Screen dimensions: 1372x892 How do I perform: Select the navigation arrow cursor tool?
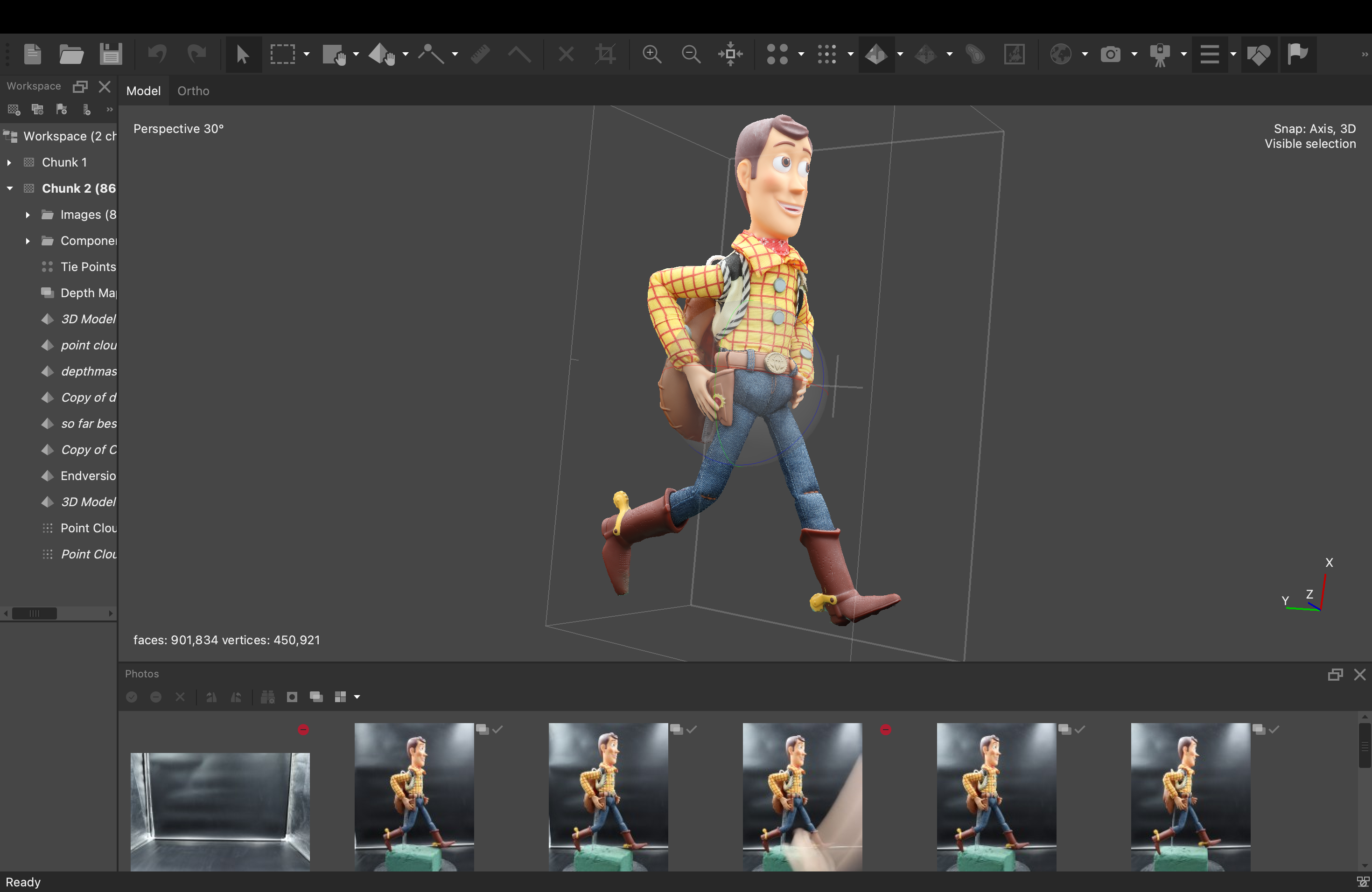point(243,54)
